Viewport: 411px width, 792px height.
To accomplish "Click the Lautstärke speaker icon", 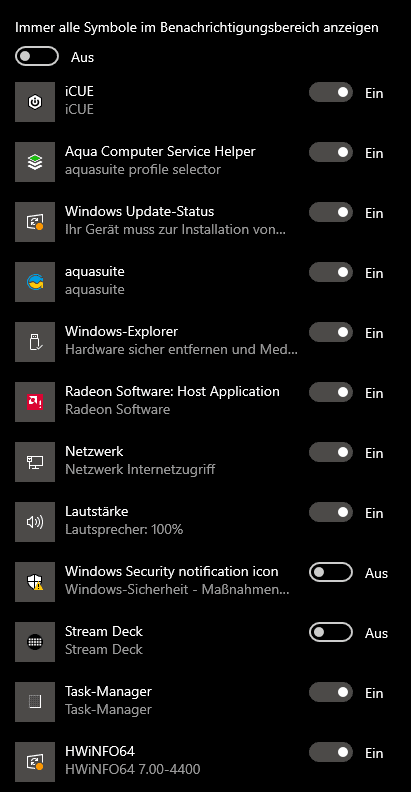I will tap(35, 522).
